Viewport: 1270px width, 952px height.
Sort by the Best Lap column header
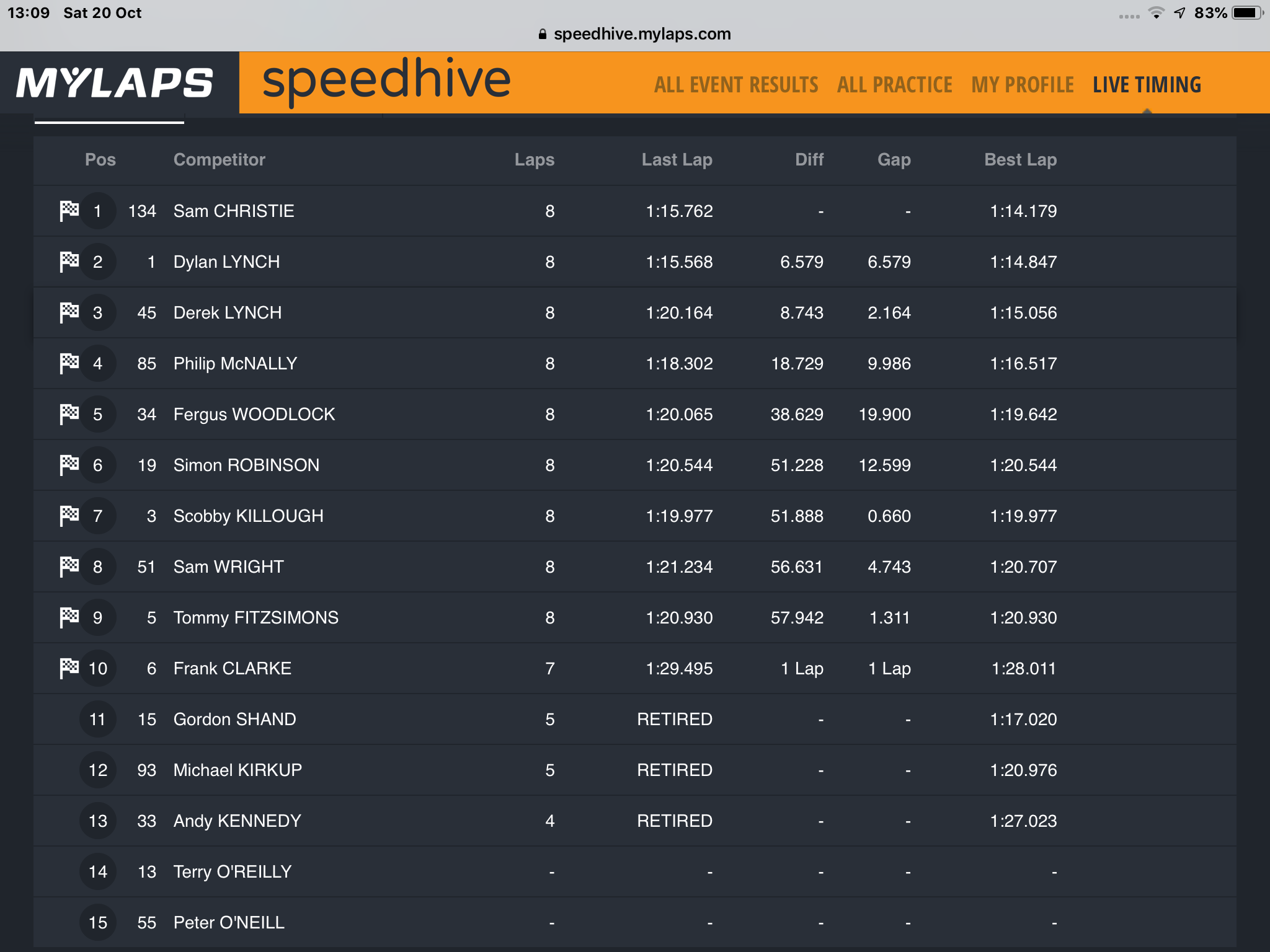click(1021, 159)
